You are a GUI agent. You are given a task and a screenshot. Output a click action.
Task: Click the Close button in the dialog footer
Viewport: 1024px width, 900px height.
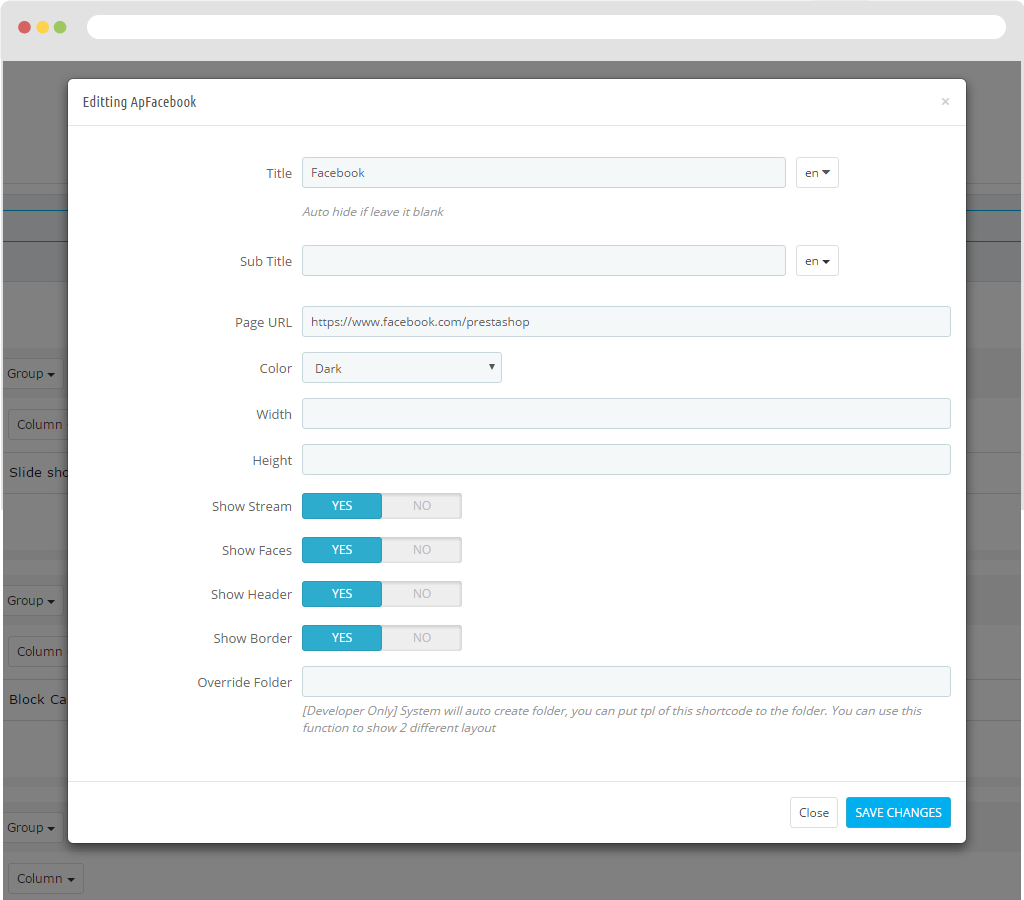click(x=814, y=812)
